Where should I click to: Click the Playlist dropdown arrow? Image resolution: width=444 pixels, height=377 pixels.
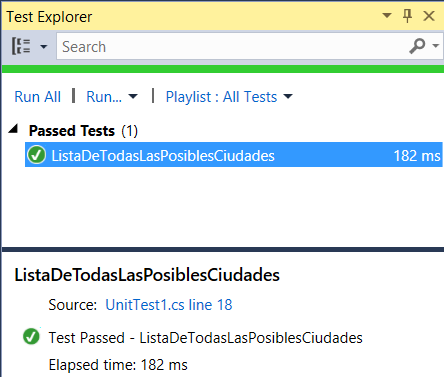pos(288,97)
